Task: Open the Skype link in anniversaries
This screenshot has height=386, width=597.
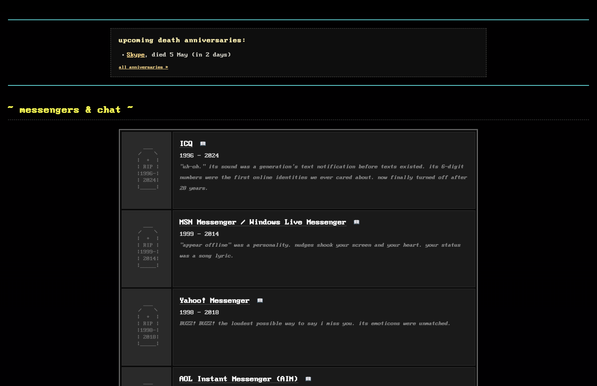Action: tap(136, 54)
